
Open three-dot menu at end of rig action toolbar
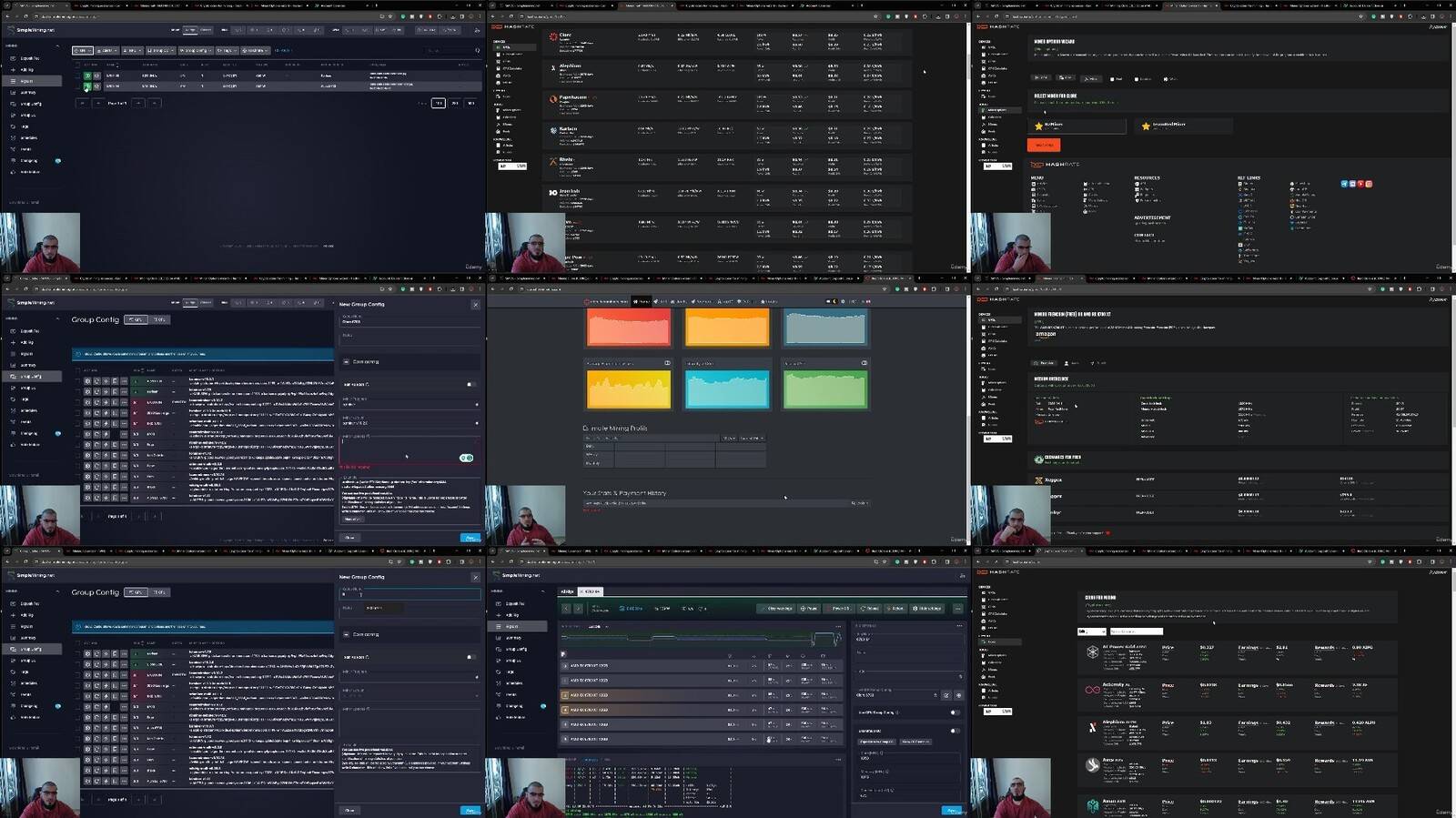[x=957, y=609]
